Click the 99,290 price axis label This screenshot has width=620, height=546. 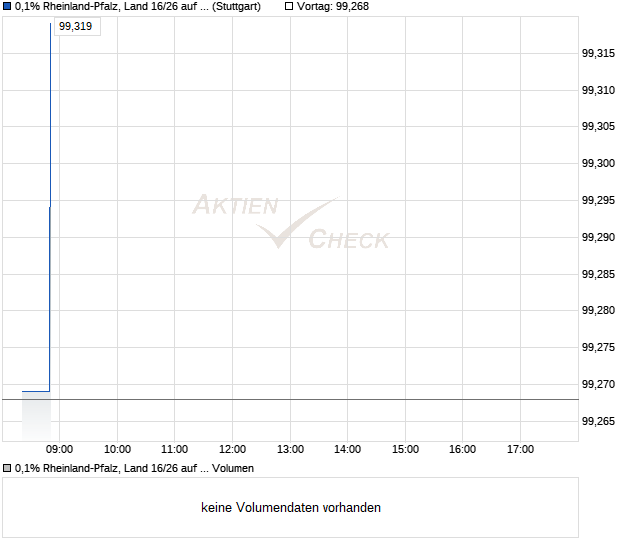pyautogui.click(x=598, y=237)
